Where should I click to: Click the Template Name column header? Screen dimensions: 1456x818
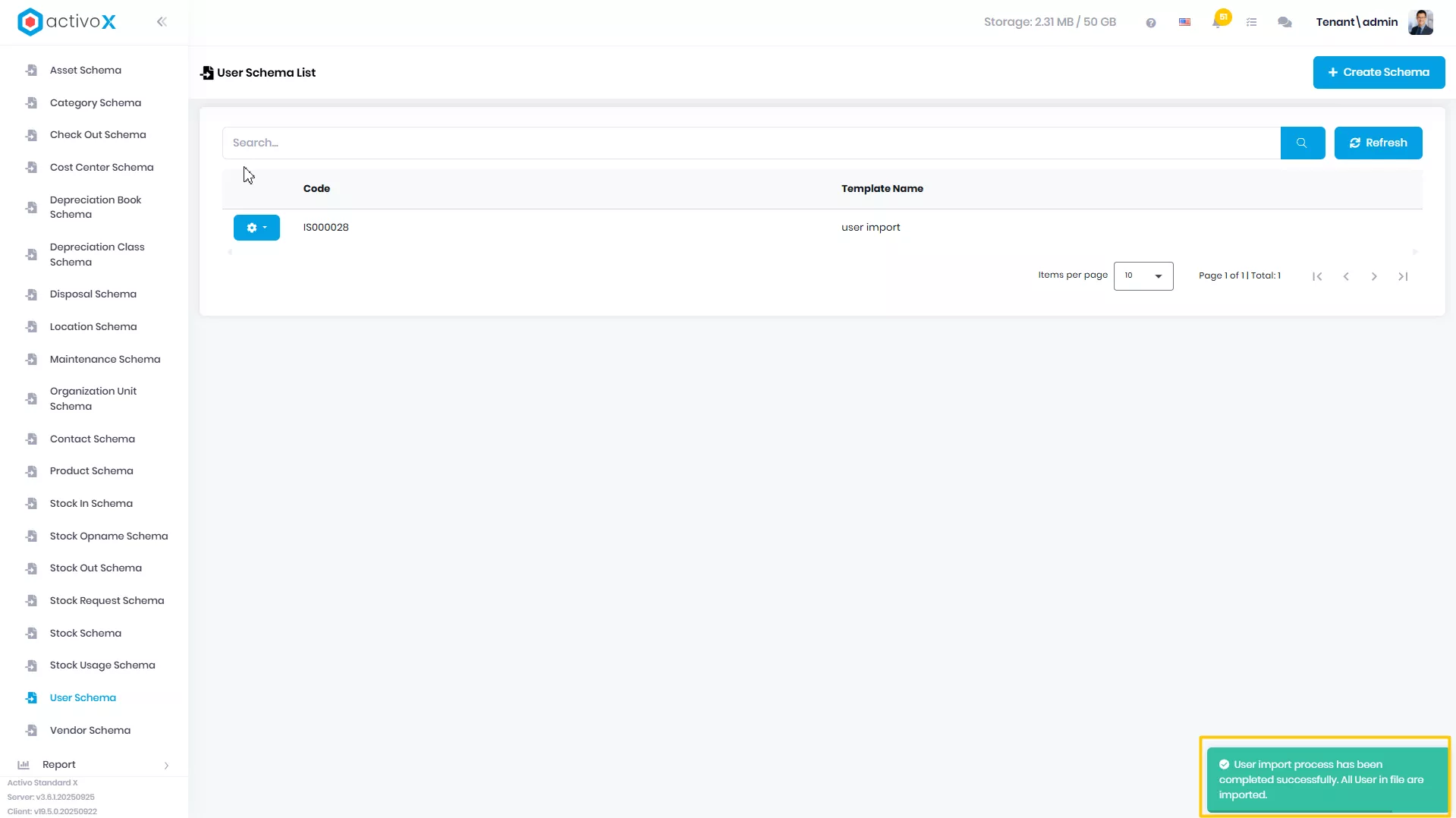click(x=882, y=189)
